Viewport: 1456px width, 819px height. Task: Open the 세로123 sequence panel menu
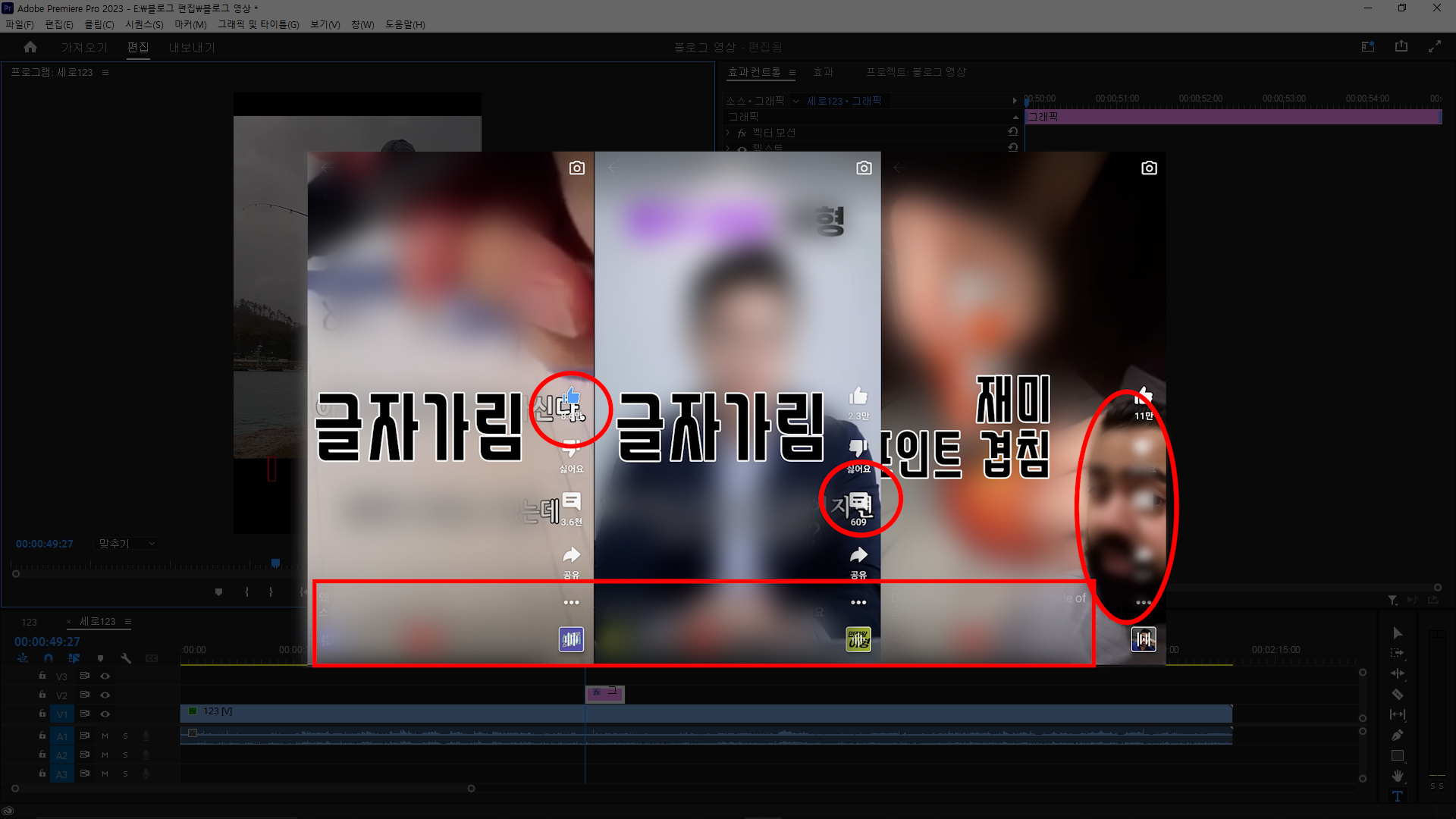(x=128, y=622)
